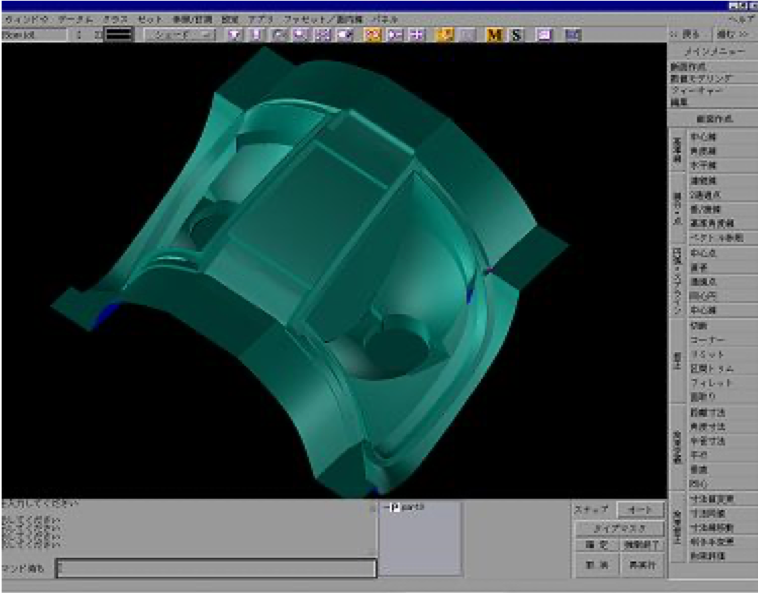Image resolution: width=758 pixels, height=593 pixels.
Task: Go forward with the 進む arrow button
Action: 733,34
